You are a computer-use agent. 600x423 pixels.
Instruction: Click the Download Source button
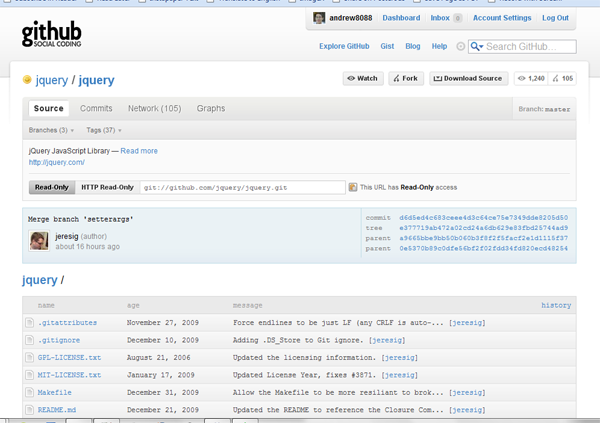pyautogui.click(x=468, y=78)
